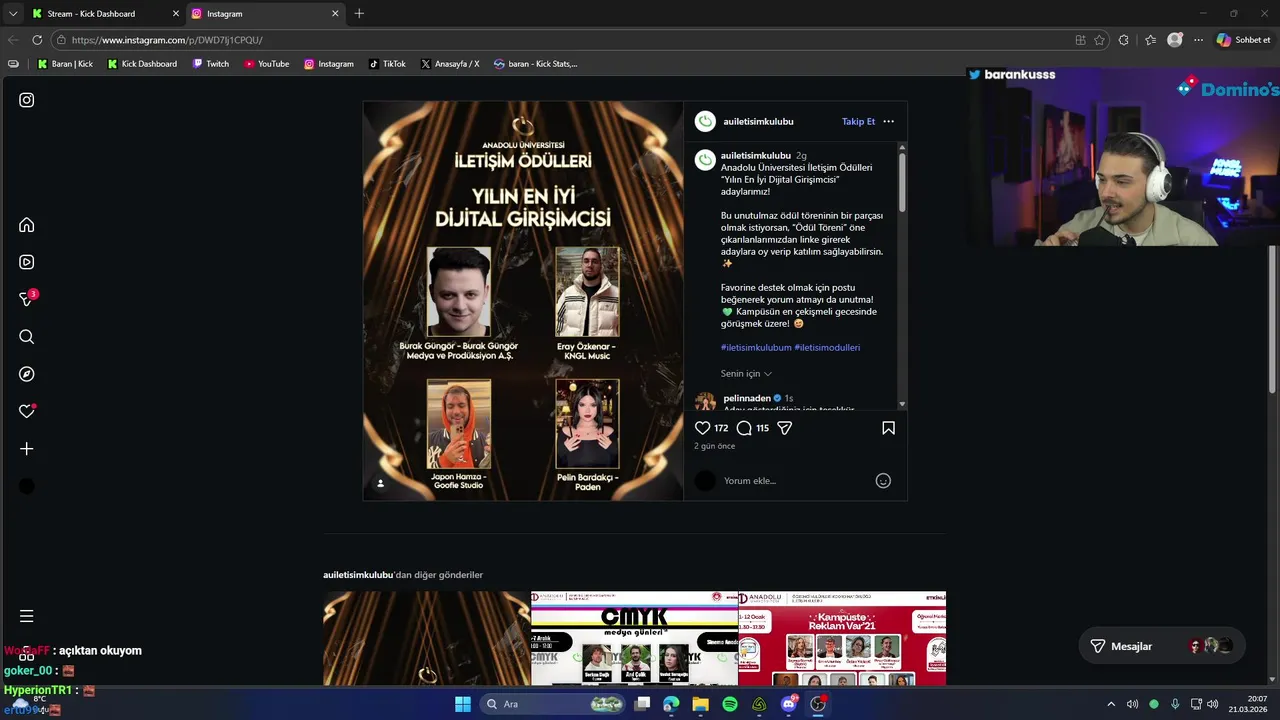The height and width of the screenshot is (720, 1280).
Task: Open the baran - Kick Stats bookmark
Action: (x=536, y=64)
